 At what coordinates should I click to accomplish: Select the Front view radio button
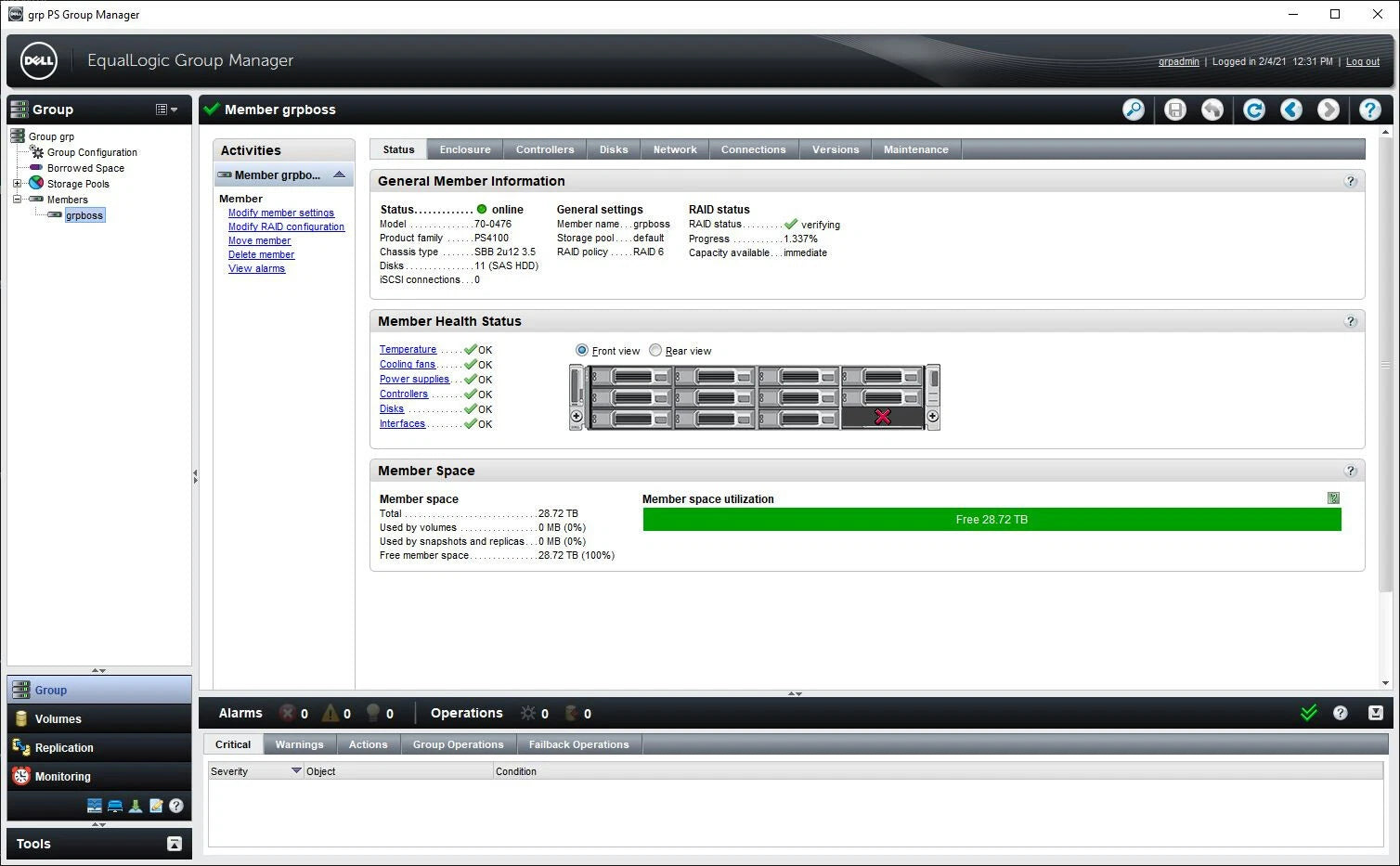pyautogui.click(x=582, y=350)
